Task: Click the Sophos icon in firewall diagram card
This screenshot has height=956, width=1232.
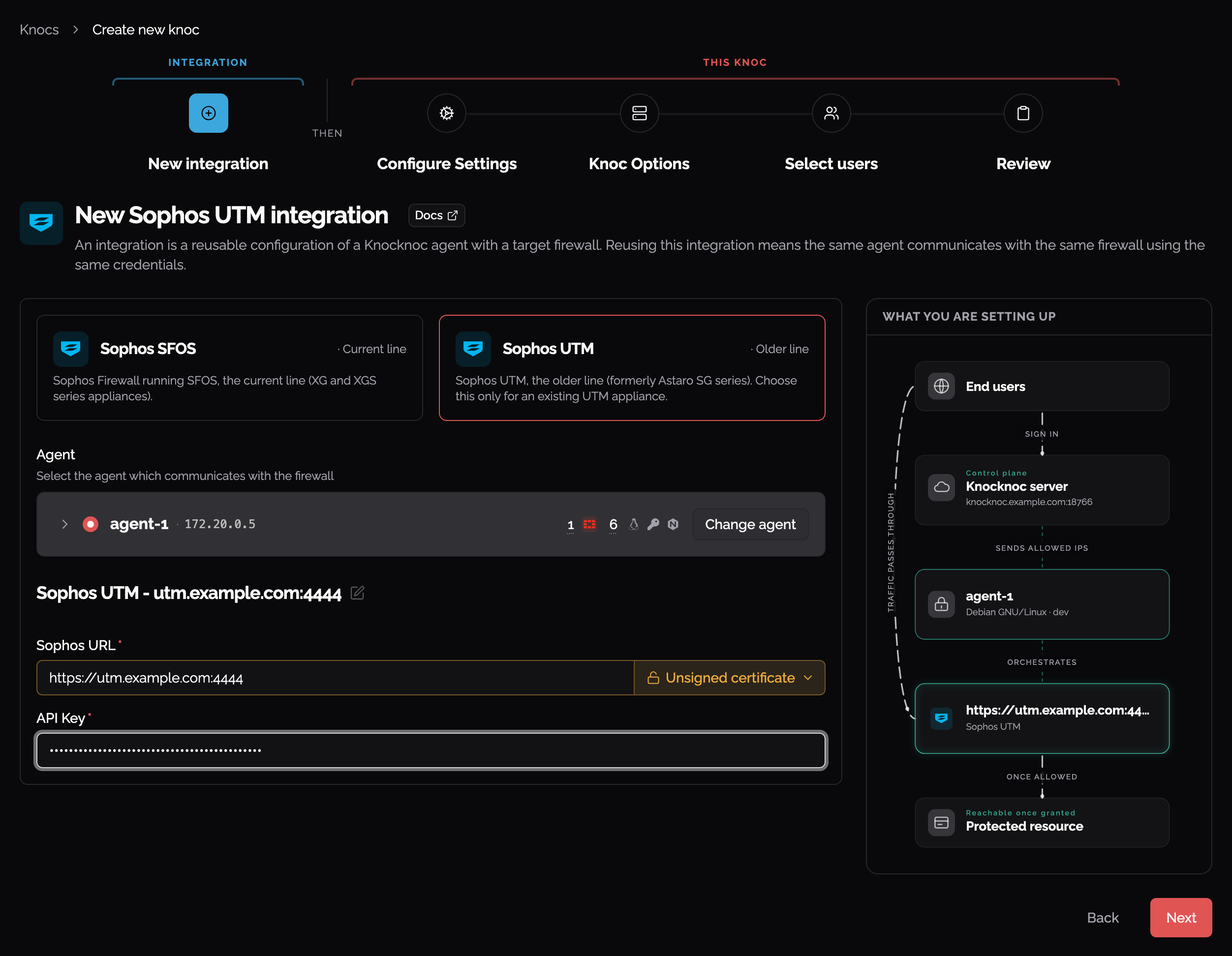Action: coord(941,718)
